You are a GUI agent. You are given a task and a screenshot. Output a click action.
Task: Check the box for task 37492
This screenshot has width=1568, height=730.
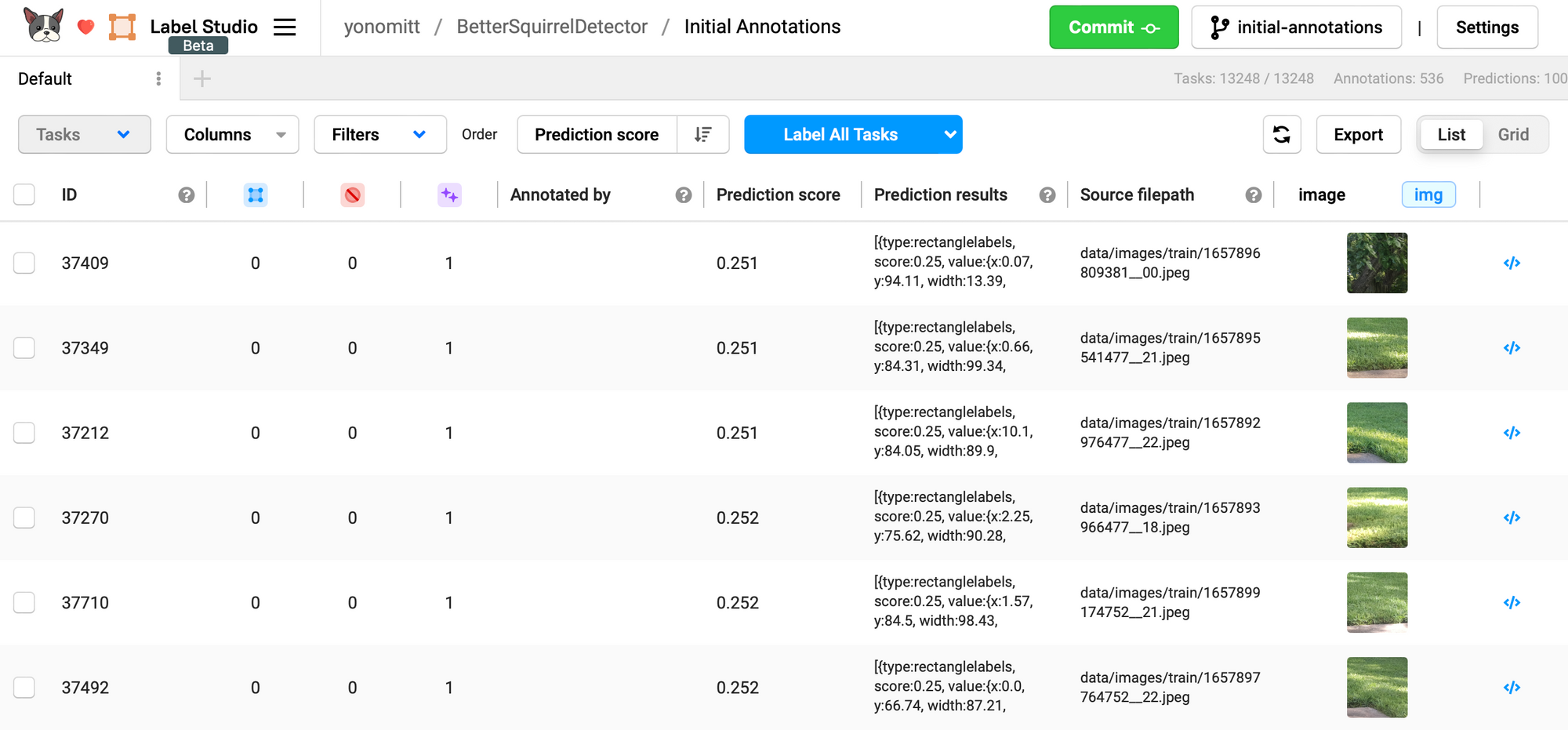point(24,688)
